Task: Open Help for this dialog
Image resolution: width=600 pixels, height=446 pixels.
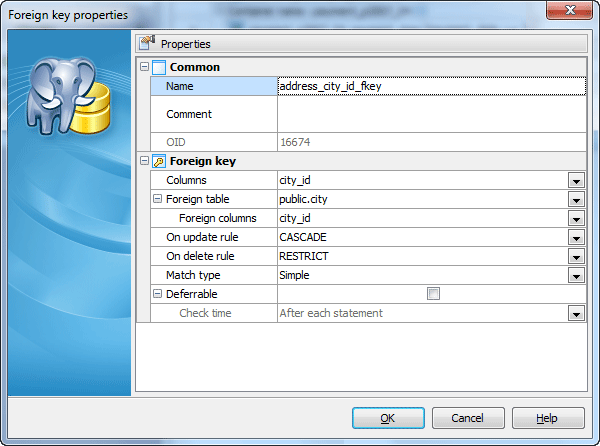Action: point(548,418)
